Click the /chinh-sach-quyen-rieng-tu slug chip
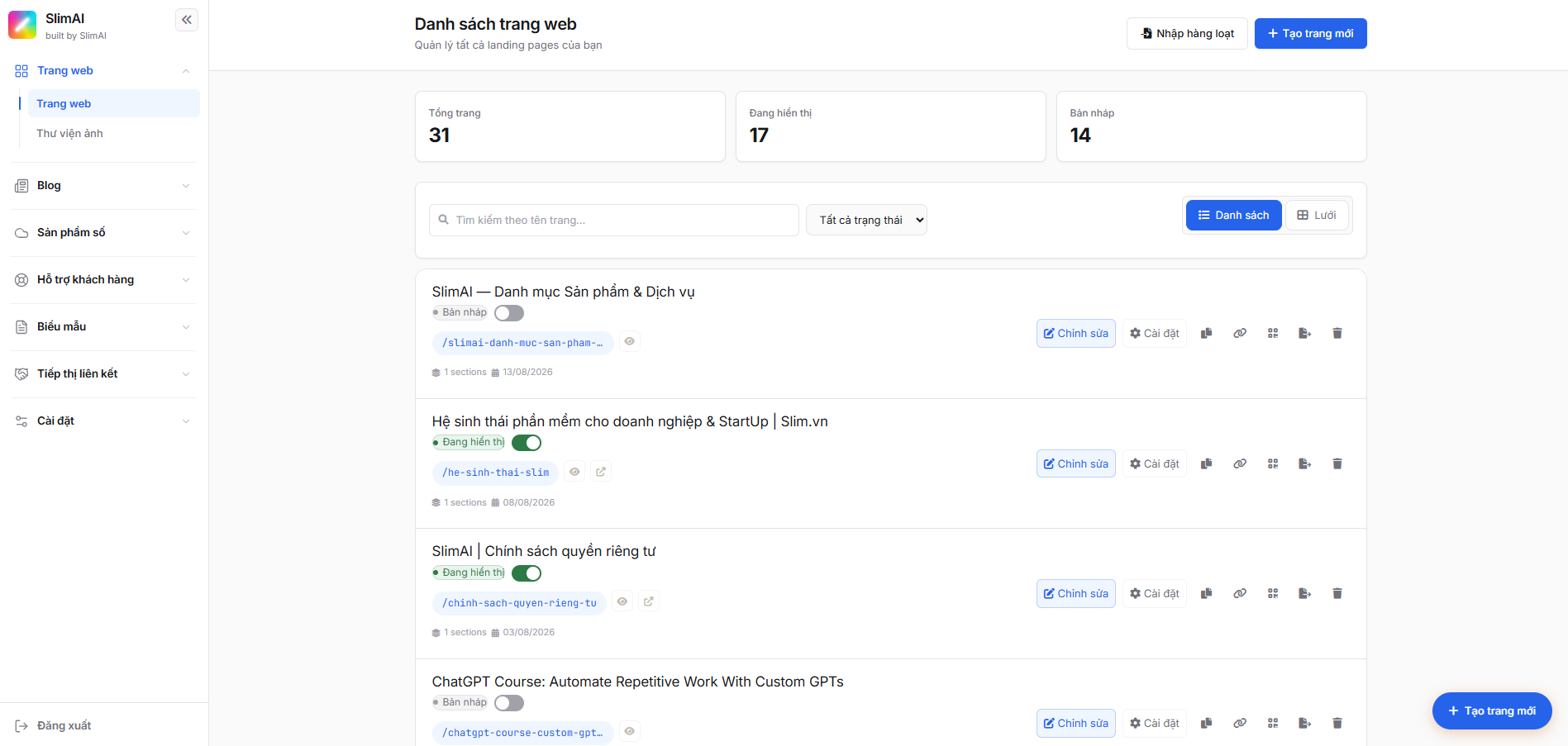1568x746 pixels. coord(519,602)
